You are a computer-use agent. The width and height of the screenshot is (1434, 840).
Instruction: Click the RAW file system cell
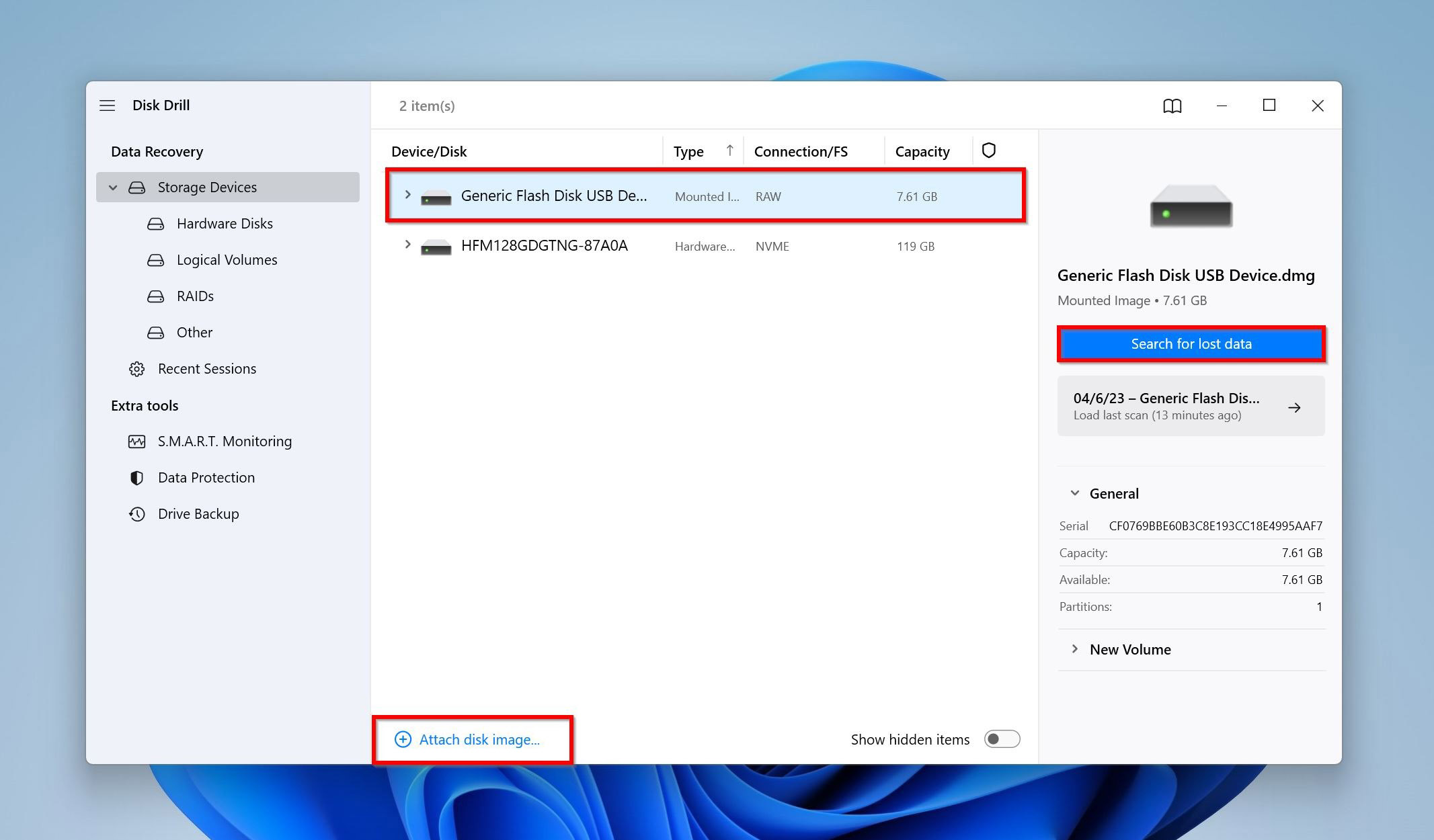[x=768, y=197]
